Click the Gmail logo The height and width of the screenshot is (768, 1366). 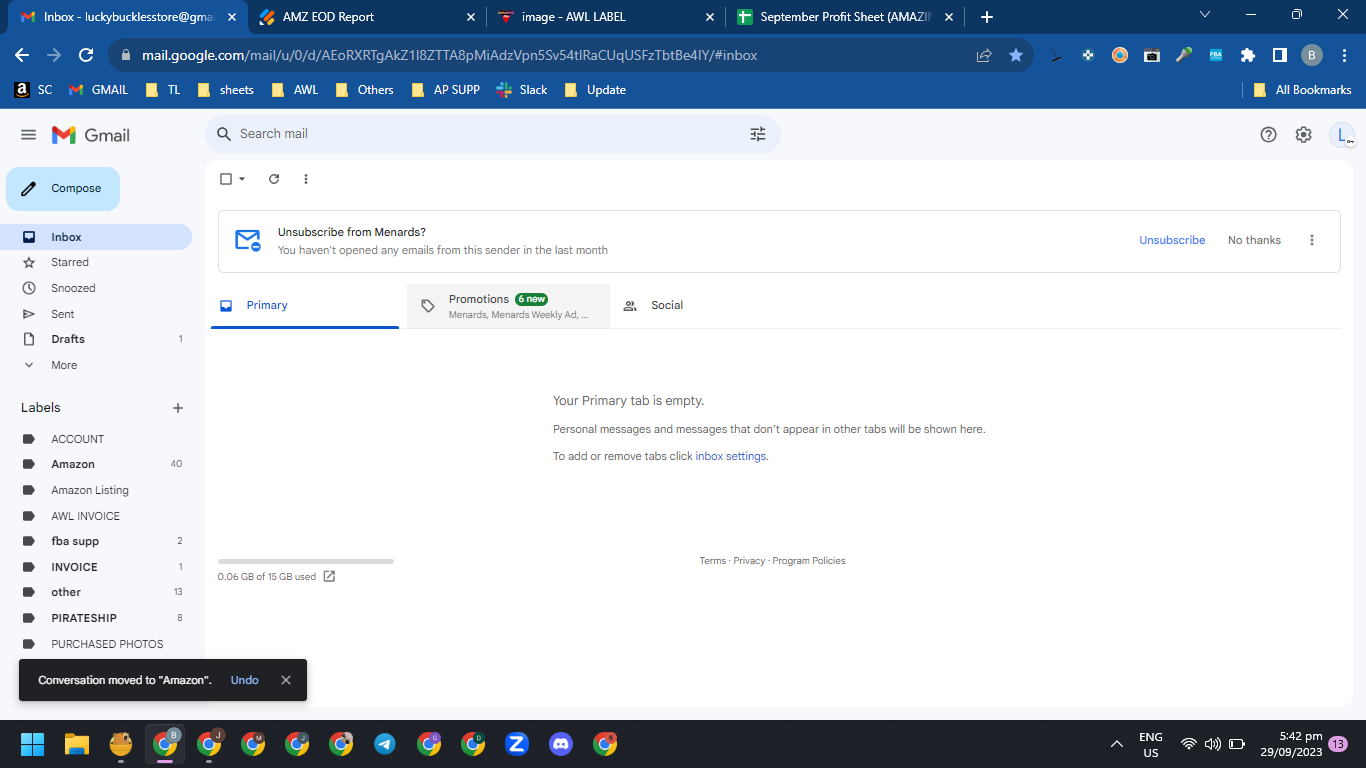(x=91, y=135)
